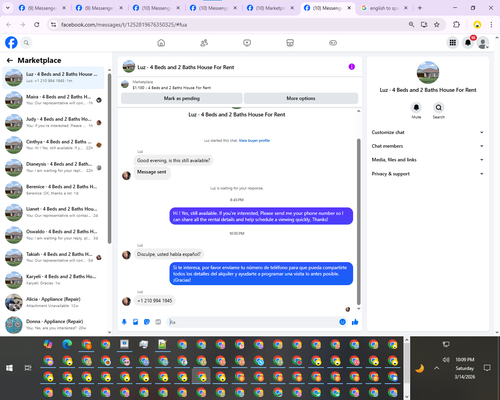Switch to the first (9) Messenger tab
Screen dimensions: 500x400
[42, 8]
